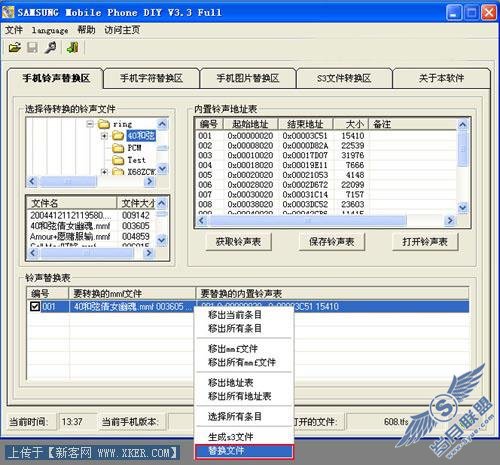Switch to S3文件转换区 tab

click(344, 79)
